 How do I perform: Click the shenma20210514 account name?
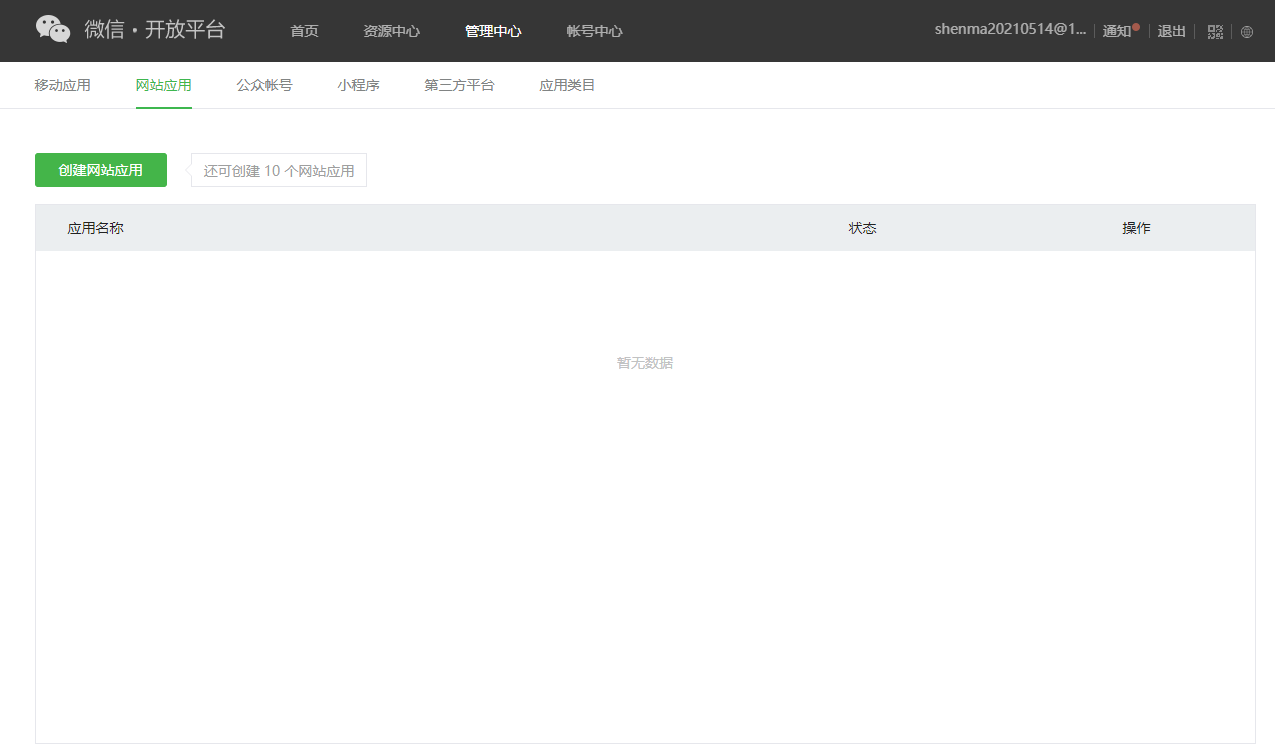coord(1010,30)
